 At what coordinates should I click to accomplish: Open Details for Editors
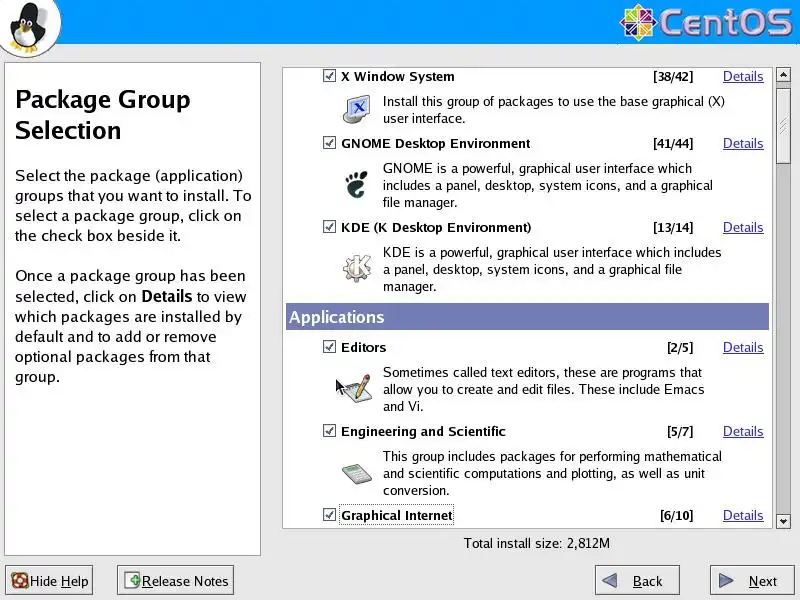(x=743, y=347)
